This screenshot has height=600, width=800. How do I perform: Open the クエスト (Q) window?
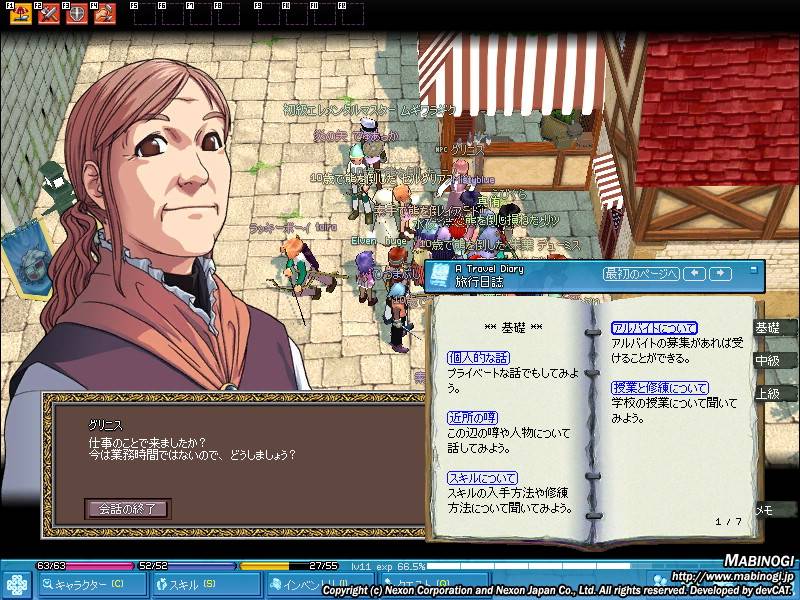433,585
